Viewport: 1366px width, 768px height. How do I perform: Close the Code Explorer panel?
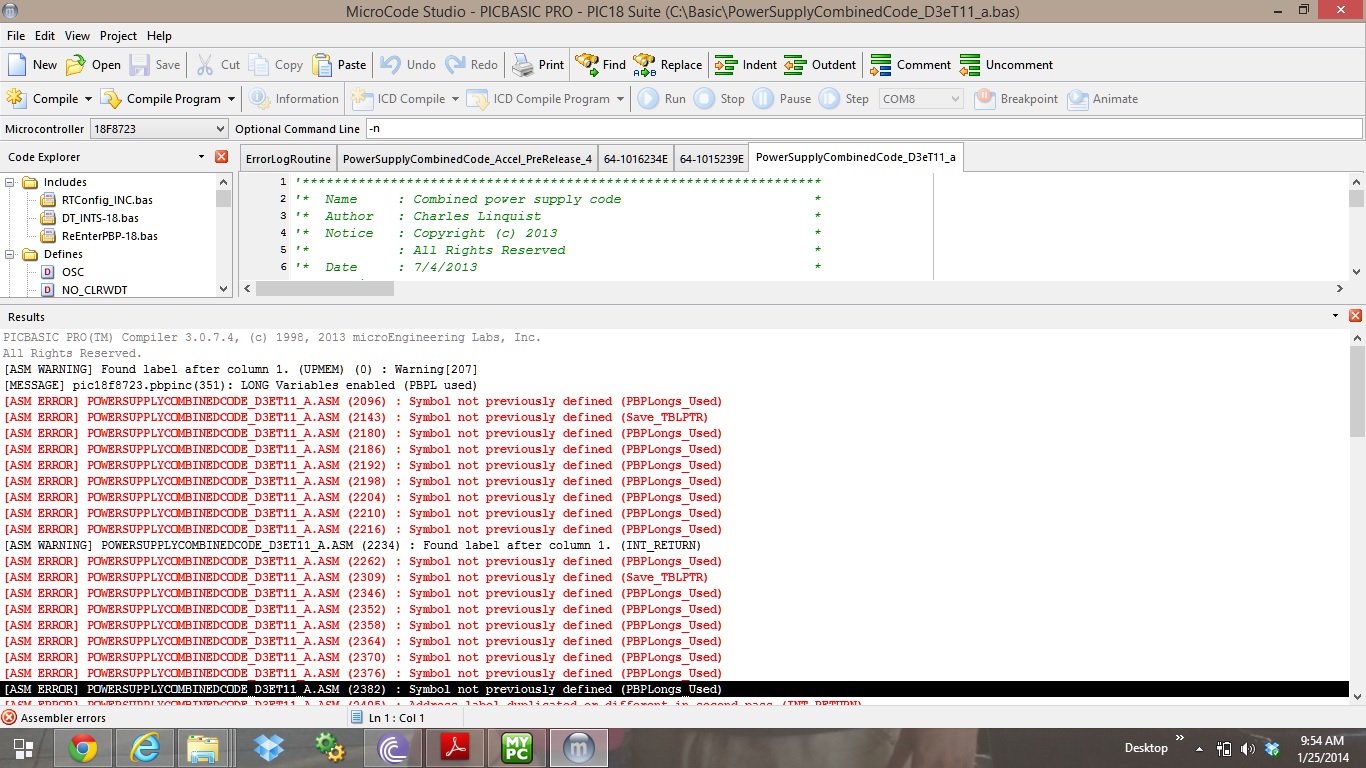[222, 157]
